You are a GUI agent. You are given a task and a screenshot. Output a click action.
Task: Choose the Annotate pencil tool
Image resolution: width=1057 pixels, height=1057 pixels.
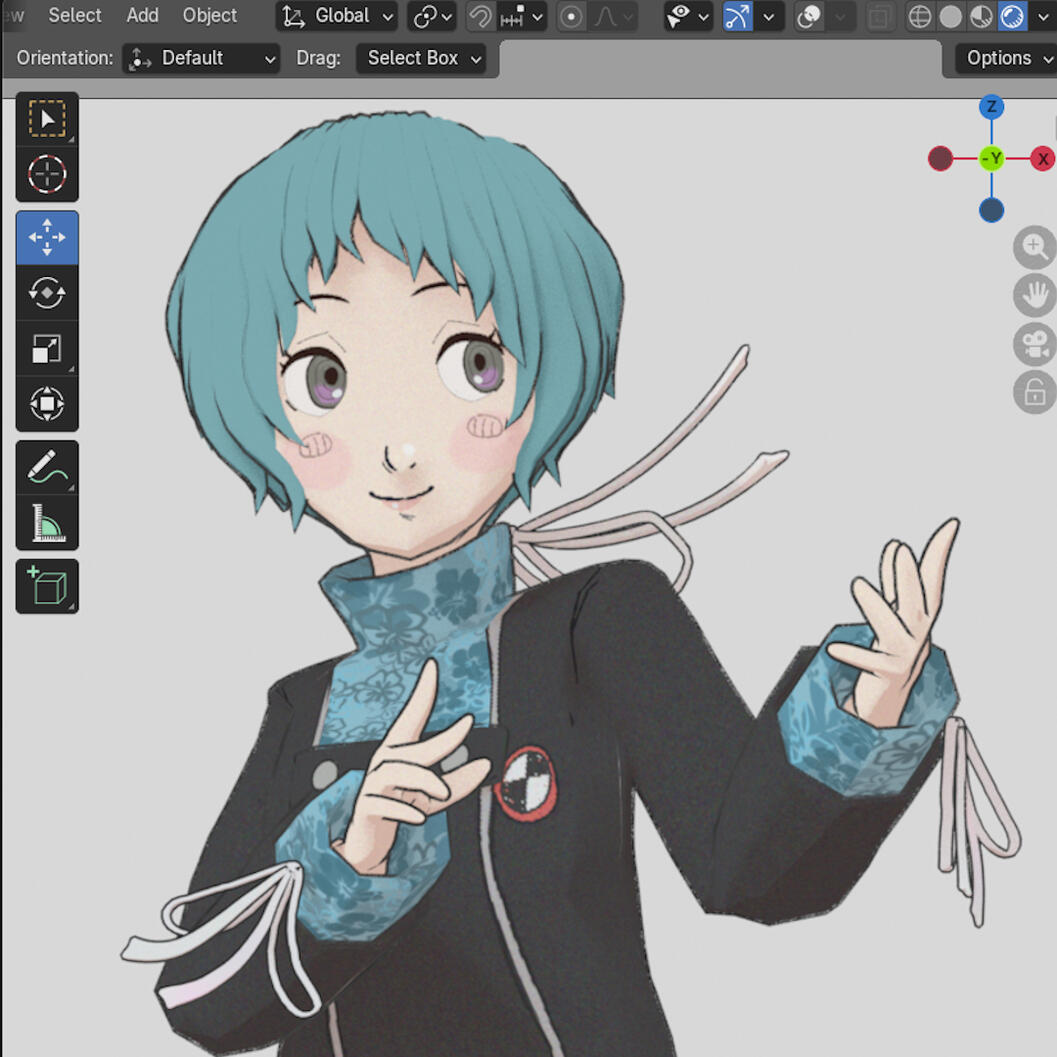(47, 467)
